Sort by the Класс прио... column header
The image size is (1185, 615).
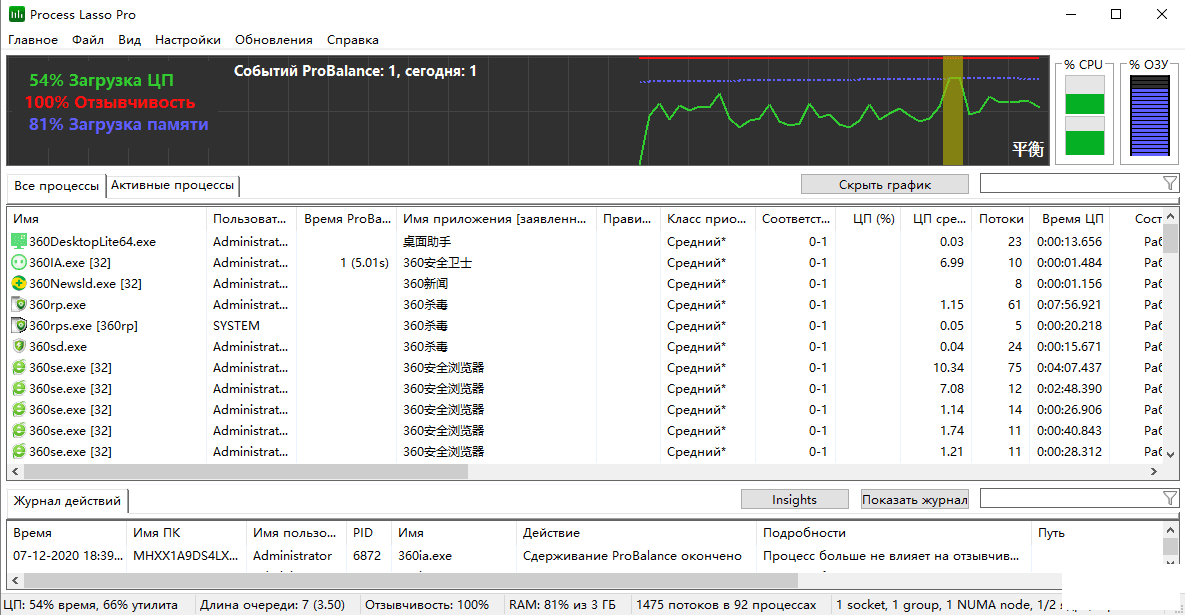[x=707, y=218]
